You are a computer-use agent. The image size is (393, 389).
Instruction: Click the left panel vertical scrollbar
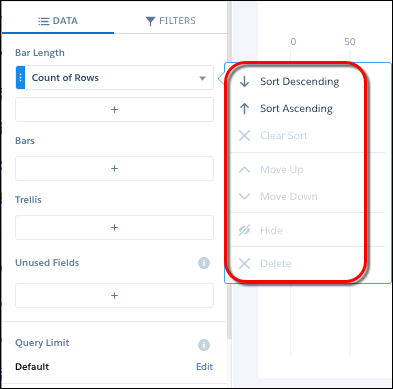tap(229, 170)
